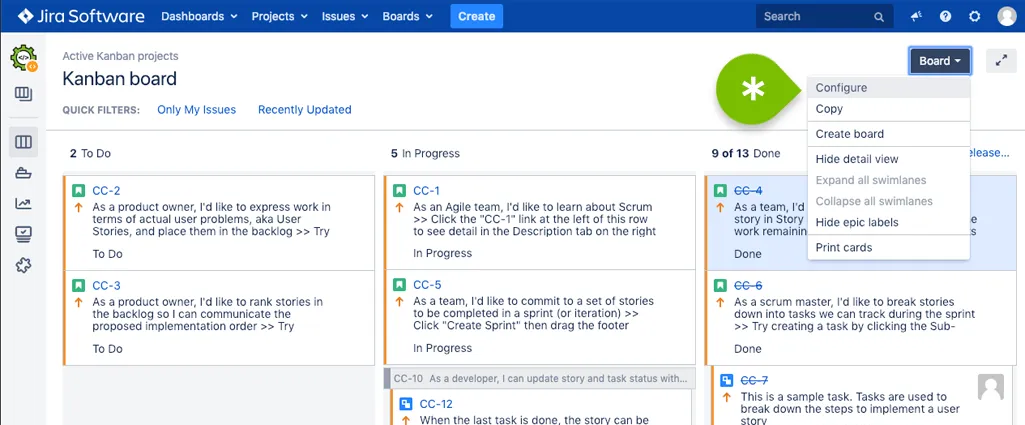Select the CC-5 card status In Progress

(443, 349)
